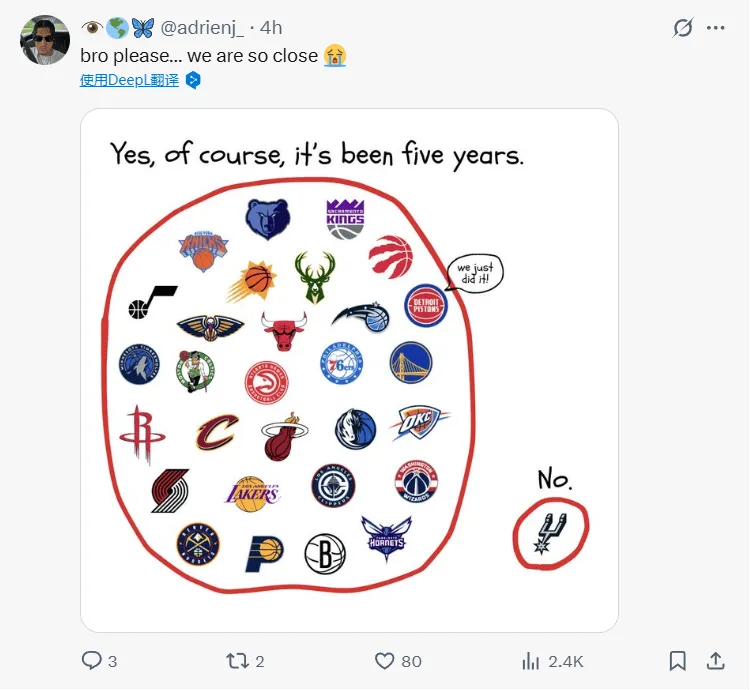The width and height of the screenshot is (750, 690).
Task: Click the Chicago Bulls logo
Action: [280, 330]
